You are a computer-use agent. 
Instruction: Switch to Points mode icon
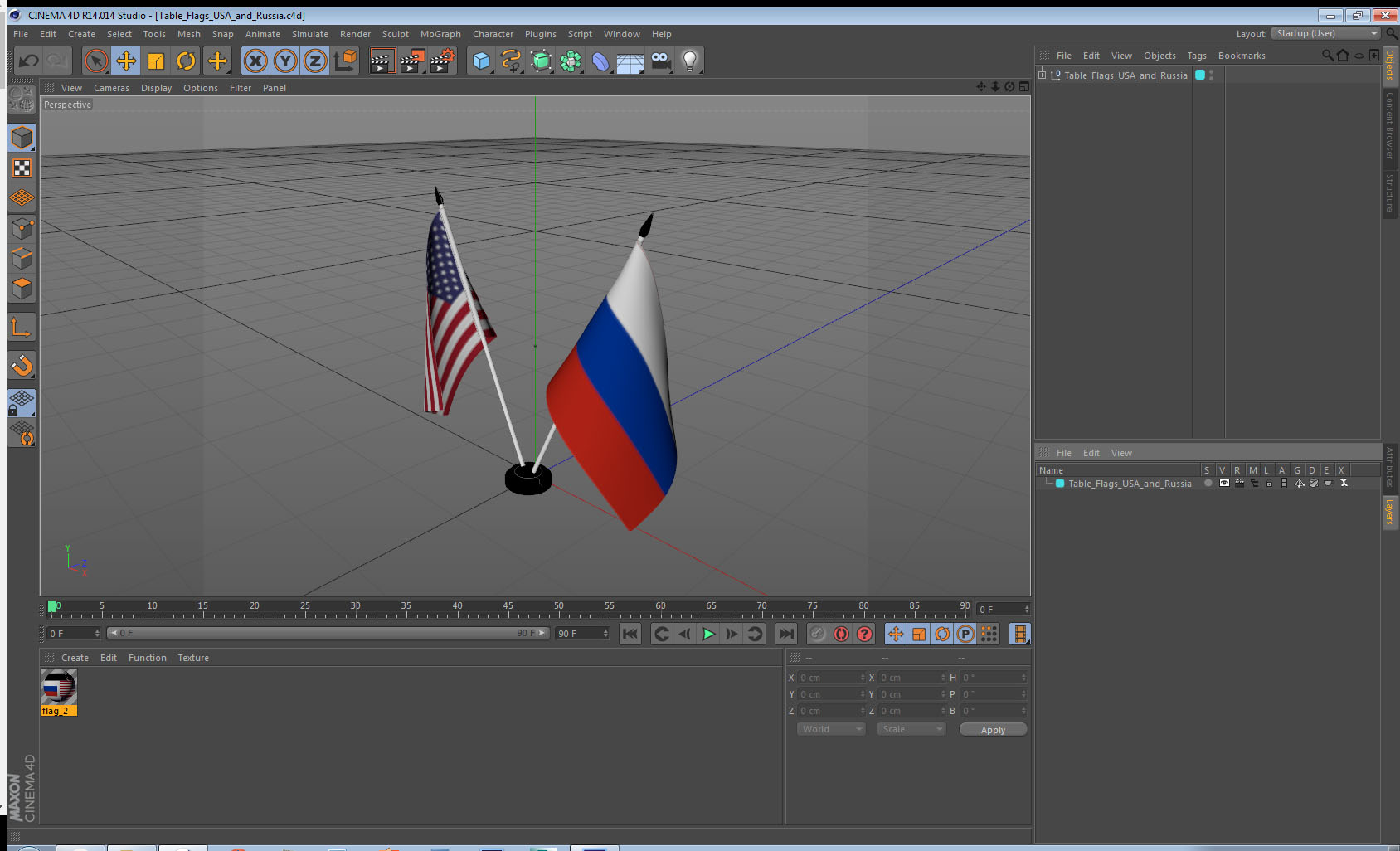coord(22,228)
